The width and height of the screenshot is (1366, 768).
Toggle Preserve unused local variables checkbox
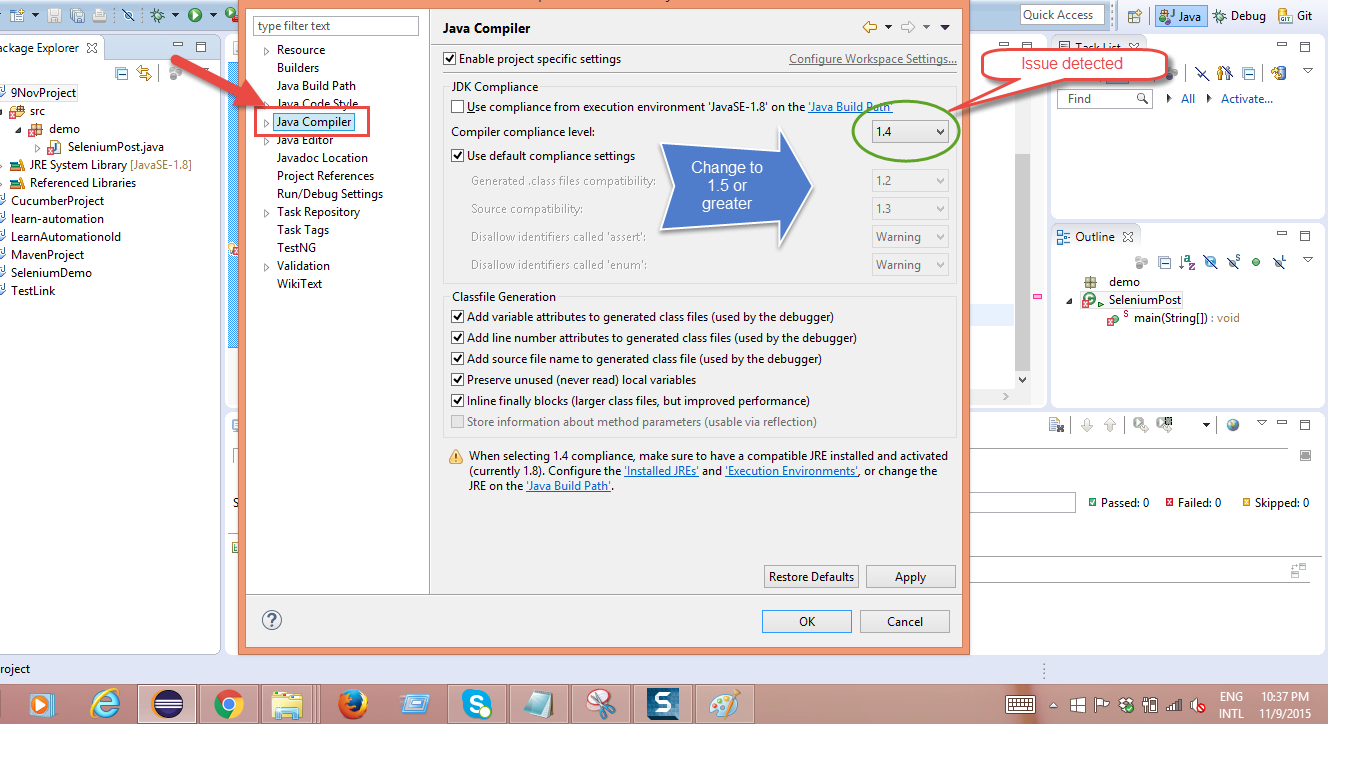click(x=458, y=380)
